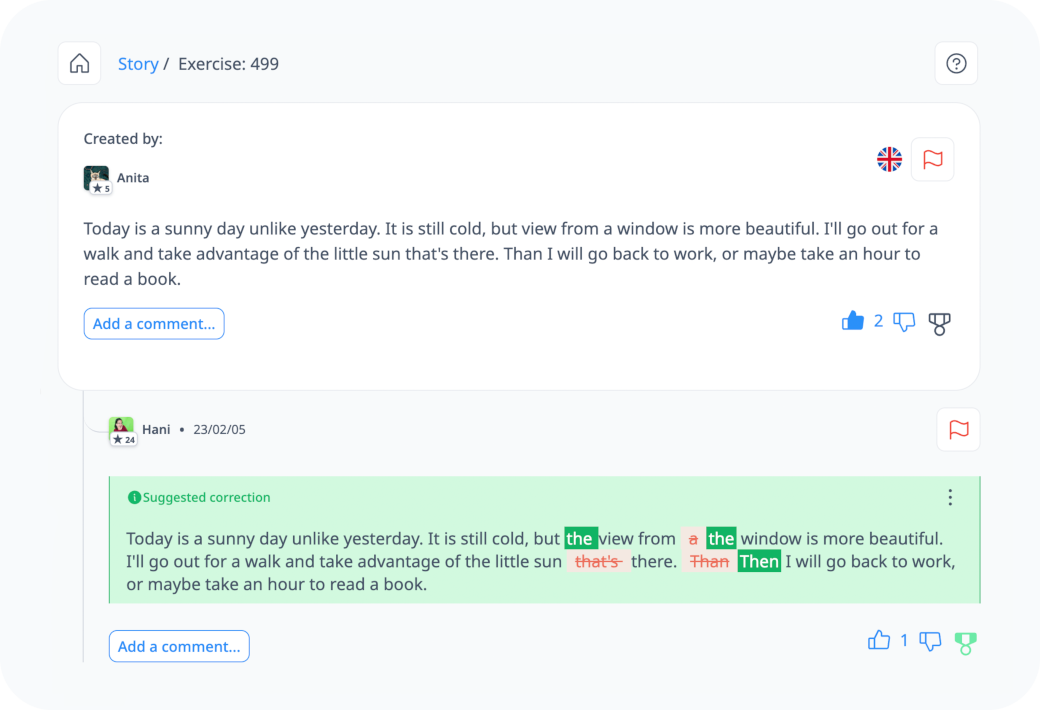
Task: Open the three-dot menu on suggested correction
Action: click(950, 497)
